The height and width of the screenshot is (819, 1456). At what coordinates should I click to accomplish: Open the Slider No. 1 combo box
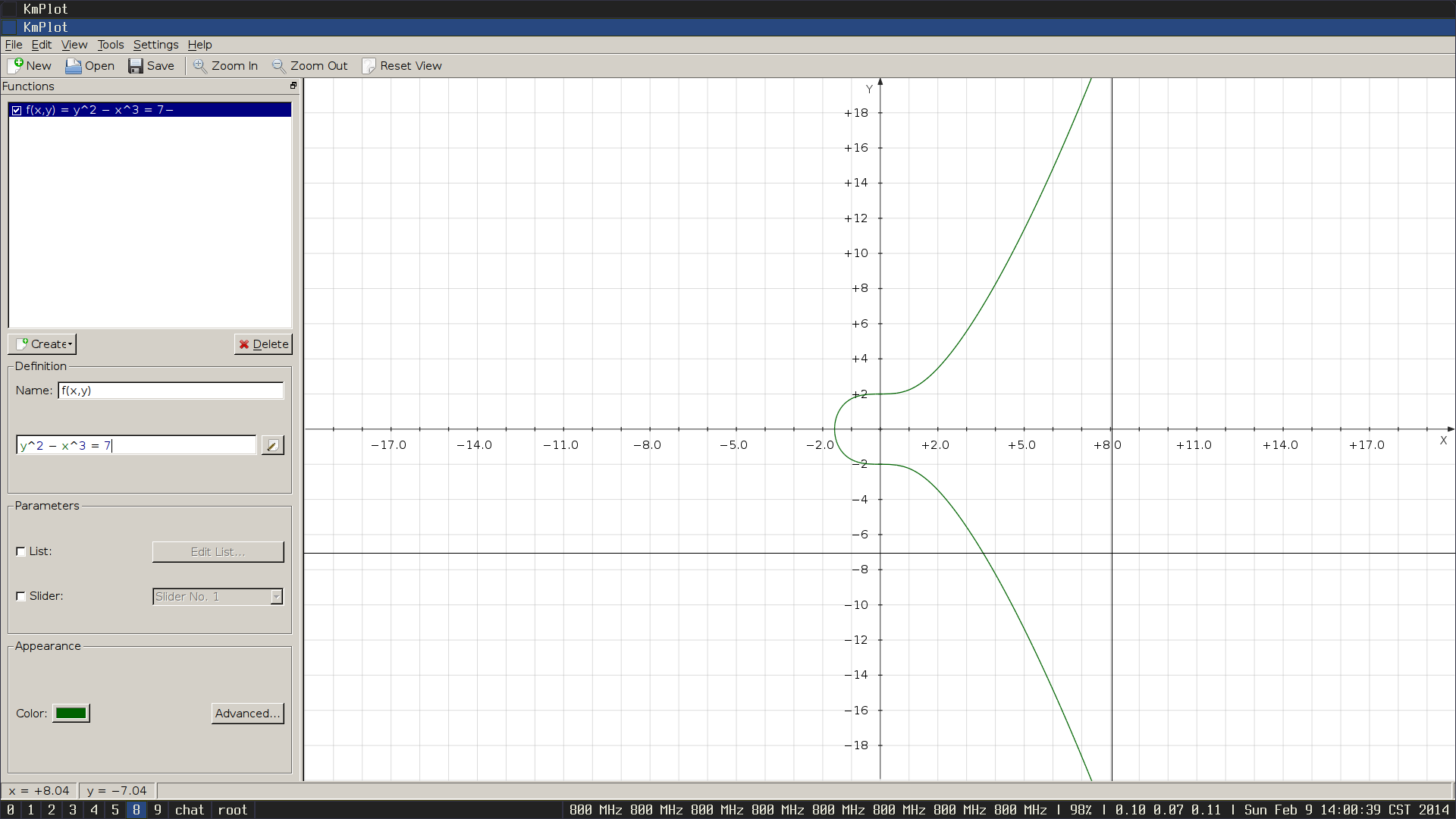tap(218, 597)
